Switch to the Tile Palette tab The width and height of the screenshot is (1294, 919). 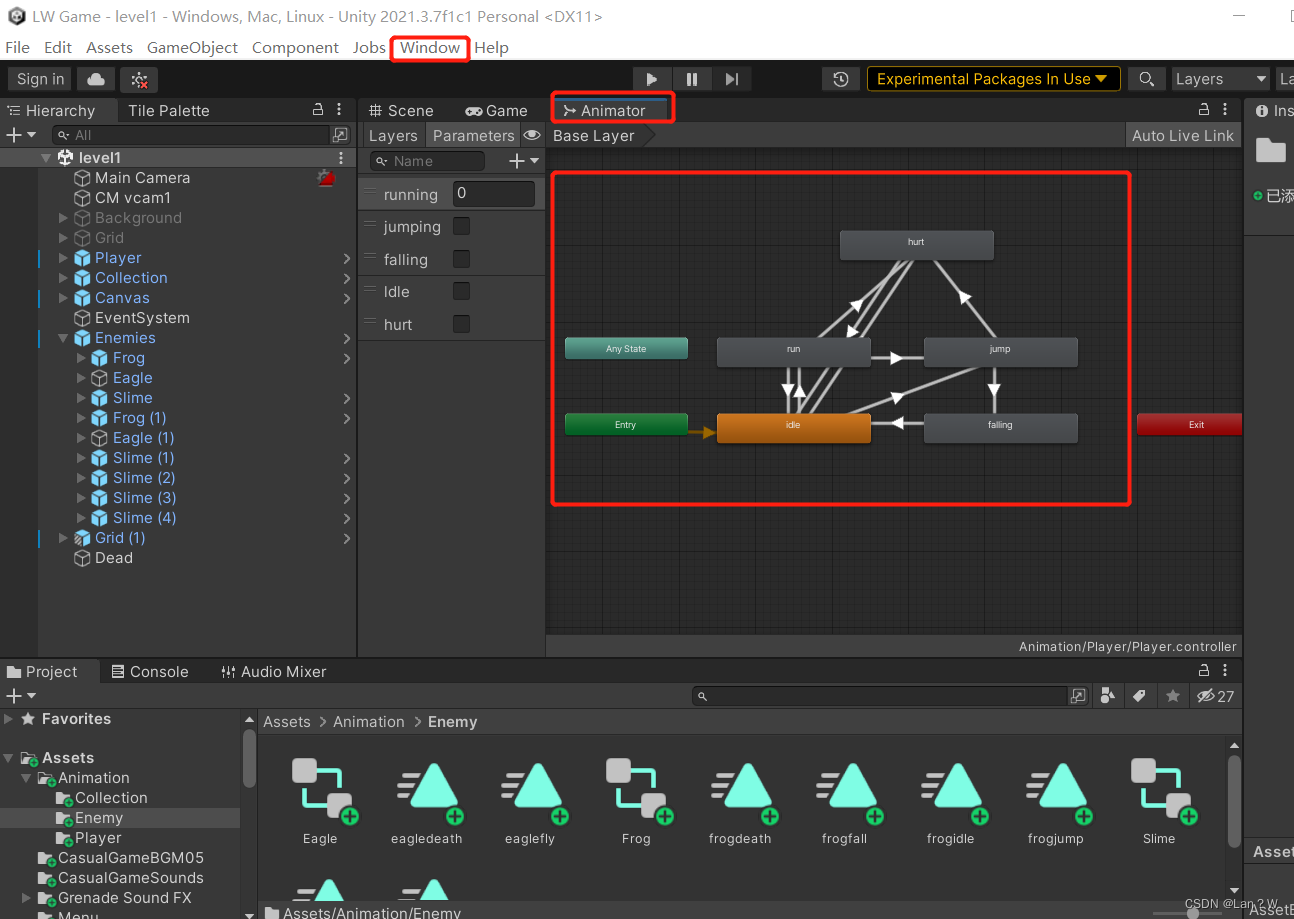tap(168, 110)
